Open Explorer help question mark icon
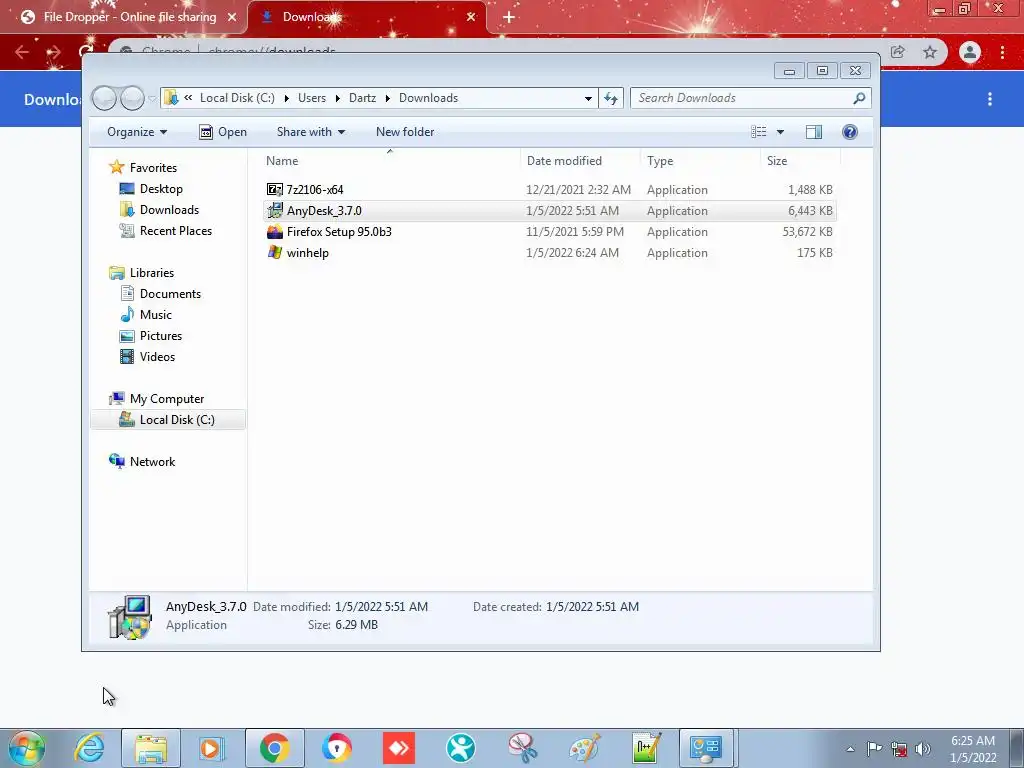Image resolution: width=1024 pixels, height=768 pixels. (x=850, y=132)
